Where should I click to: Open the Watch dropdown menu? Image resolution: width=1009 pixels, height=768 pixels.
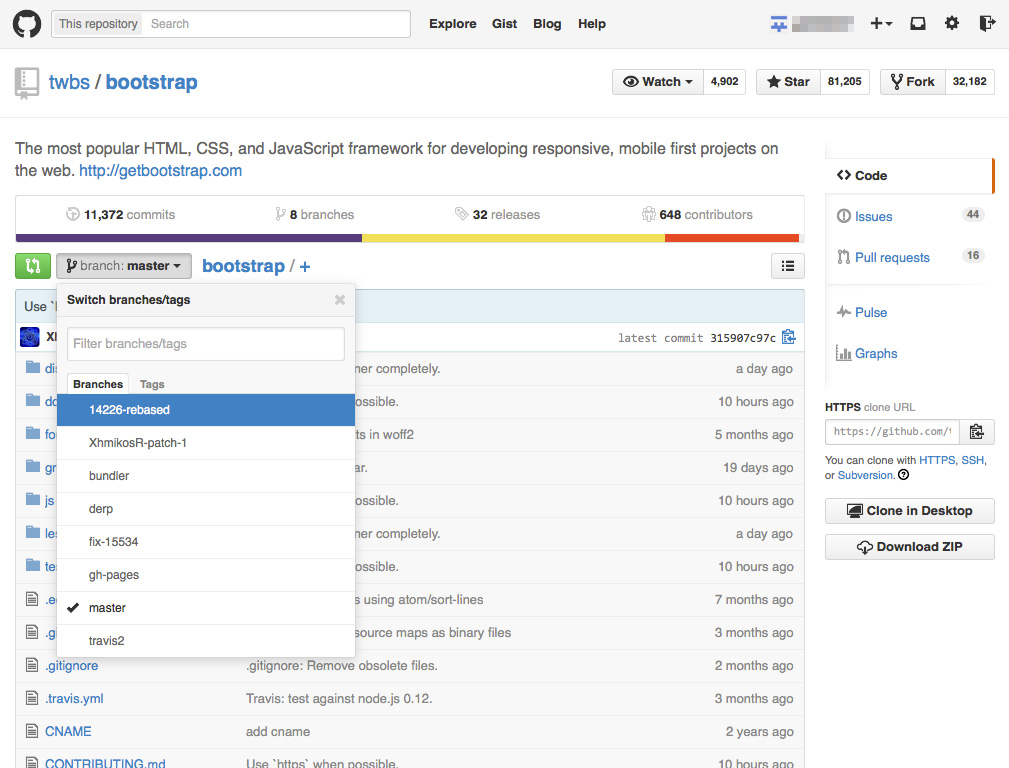[658, 82]
